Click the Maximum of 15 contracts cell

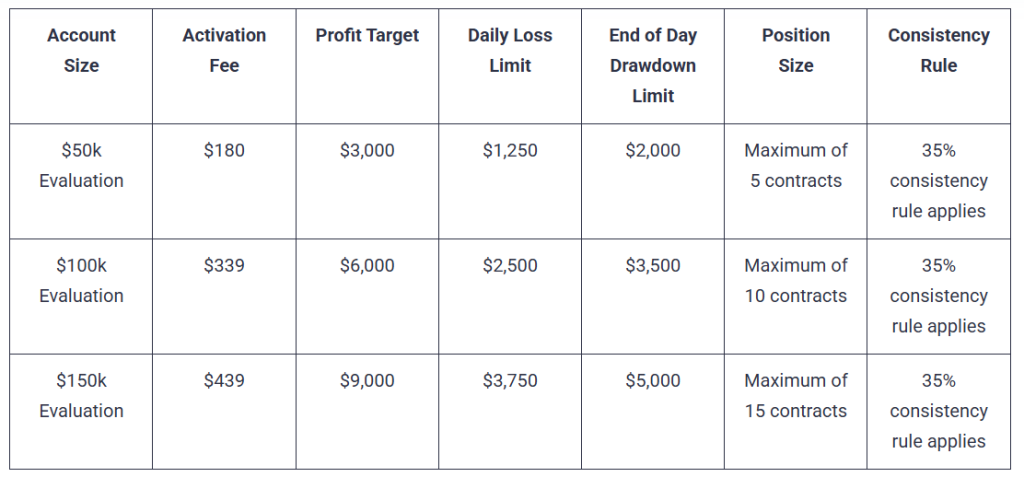[795, 396]
